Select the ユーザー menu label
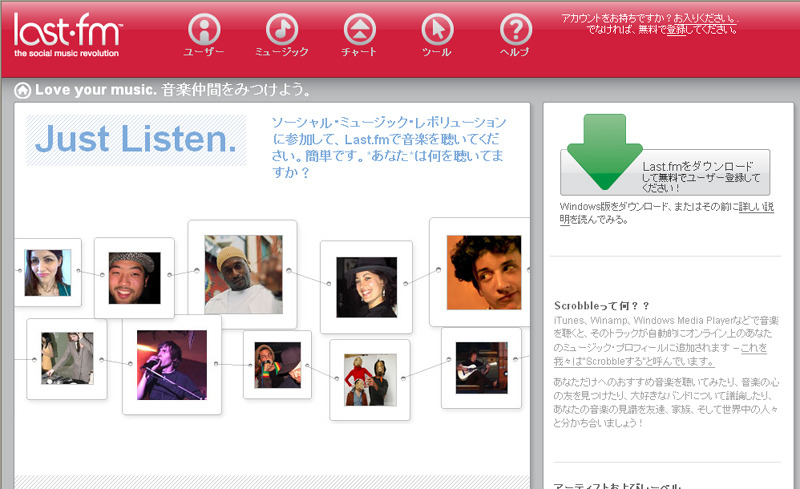The image size is (800, 489). 204,52
